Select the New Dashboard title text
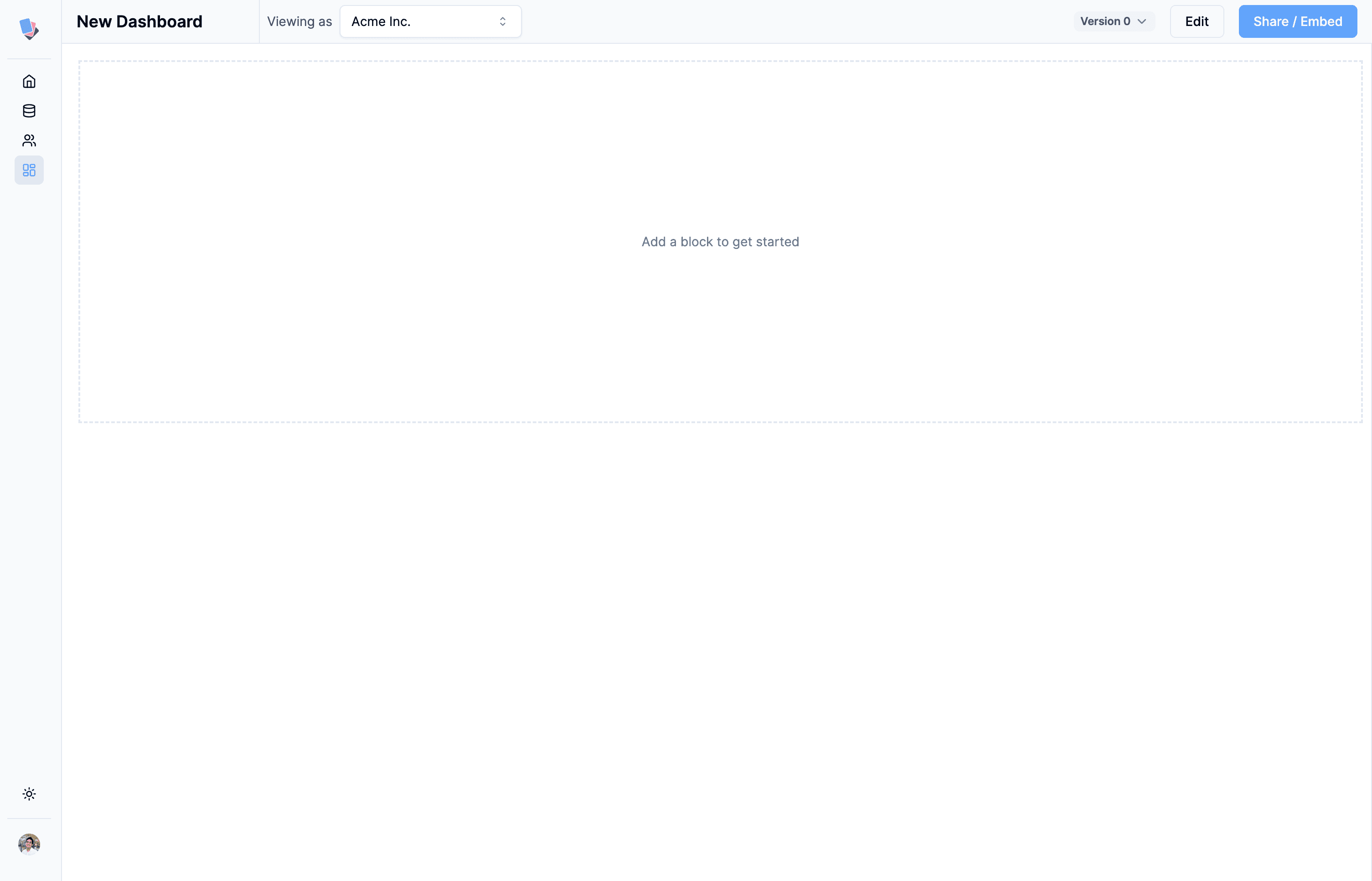The width and height of the screenshot is (1372, 881). click(139, 21)
